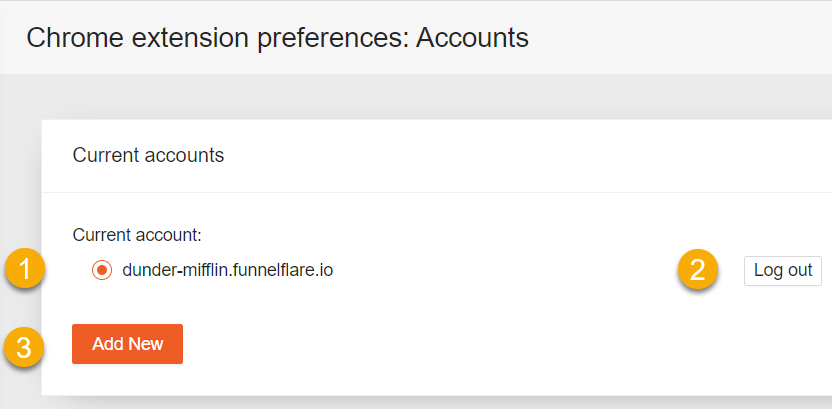Select the dunder-mifflin.funnelflare.io radio button
832x409 pixels.
[x=101, y=270]
